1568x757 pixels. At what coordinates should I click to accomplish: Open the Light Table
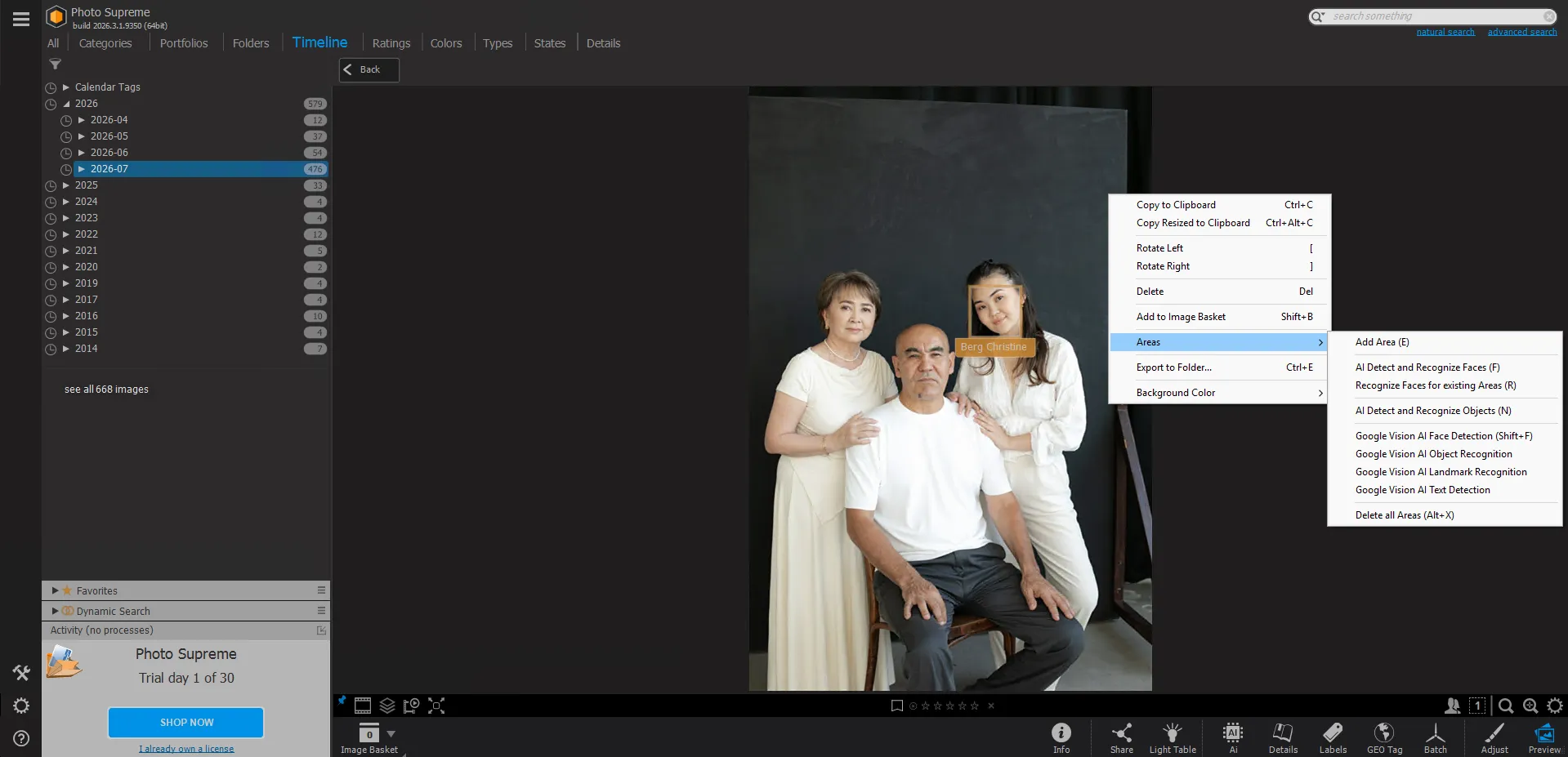1173,737
